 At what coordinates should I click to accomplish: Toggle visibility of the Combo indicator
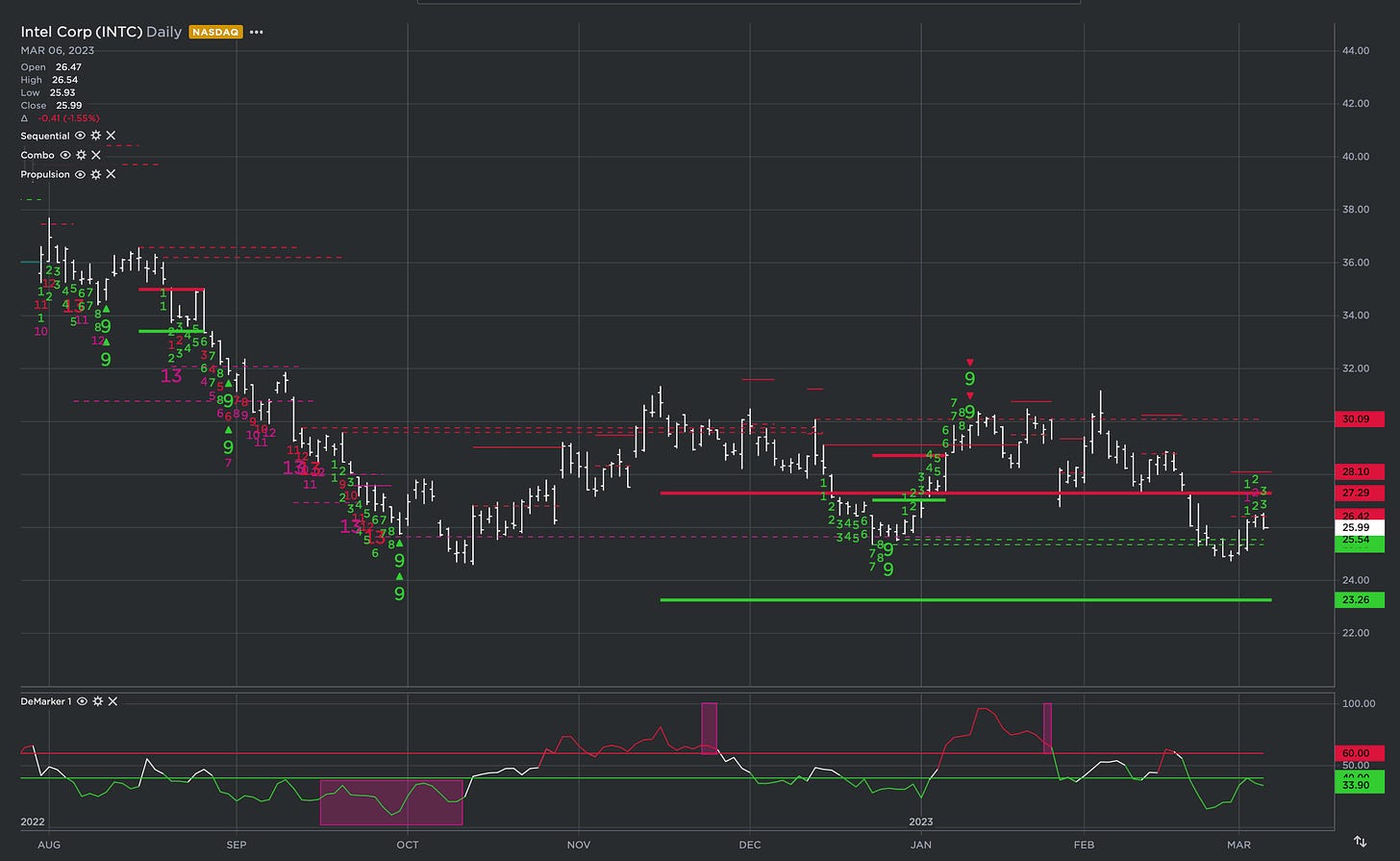click(x=65, y=155)
